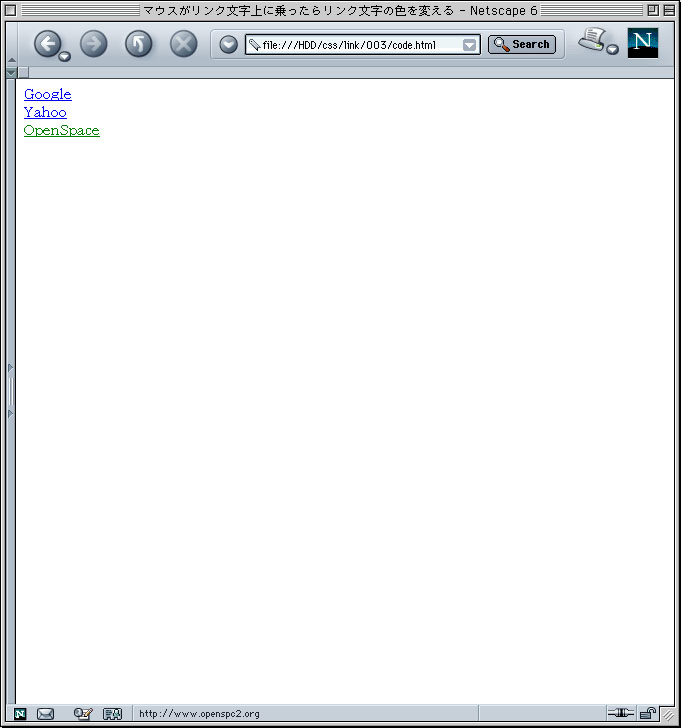Screen dimensions: 681x728
Task: Click the window collapse box in the title bar
Action: point(669,10)
